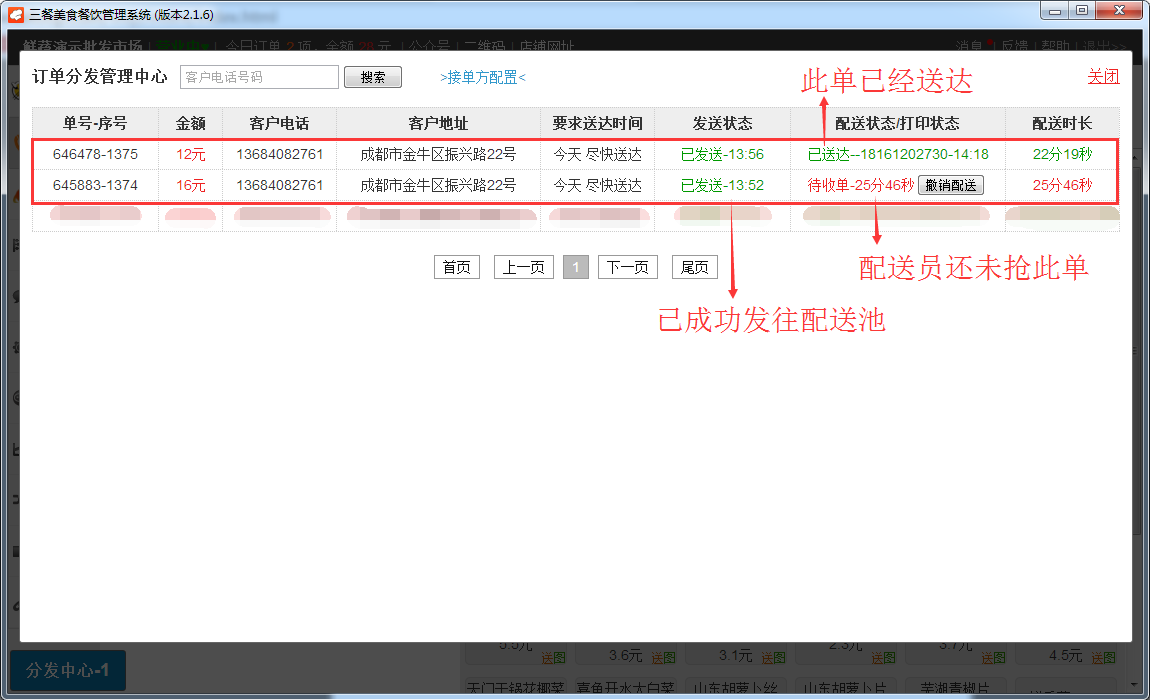Minimize the window
1150x700 pixels.
point(1056,10)
